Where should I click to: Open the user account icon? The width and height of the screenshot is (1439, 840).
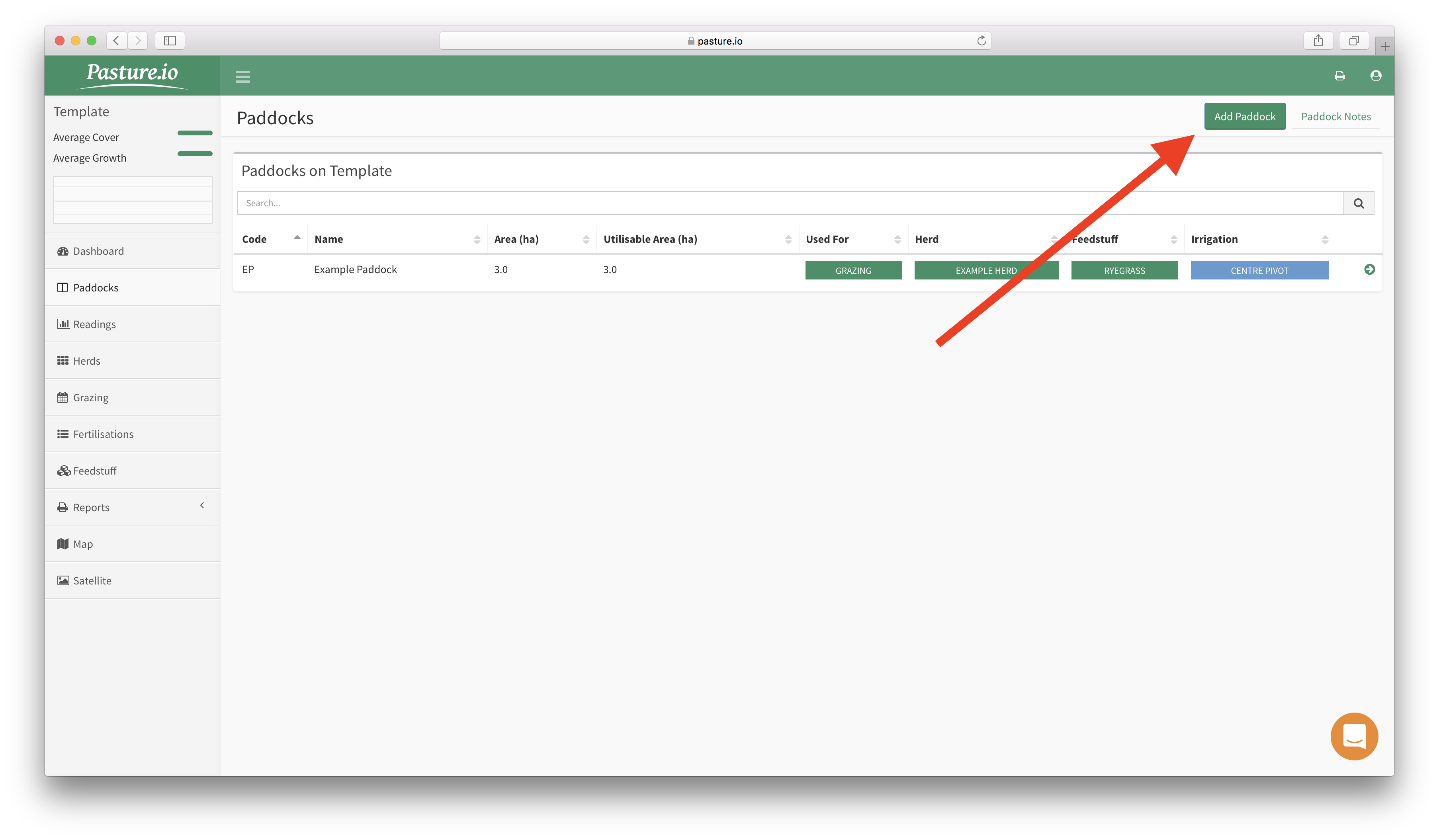(1376, 75)
